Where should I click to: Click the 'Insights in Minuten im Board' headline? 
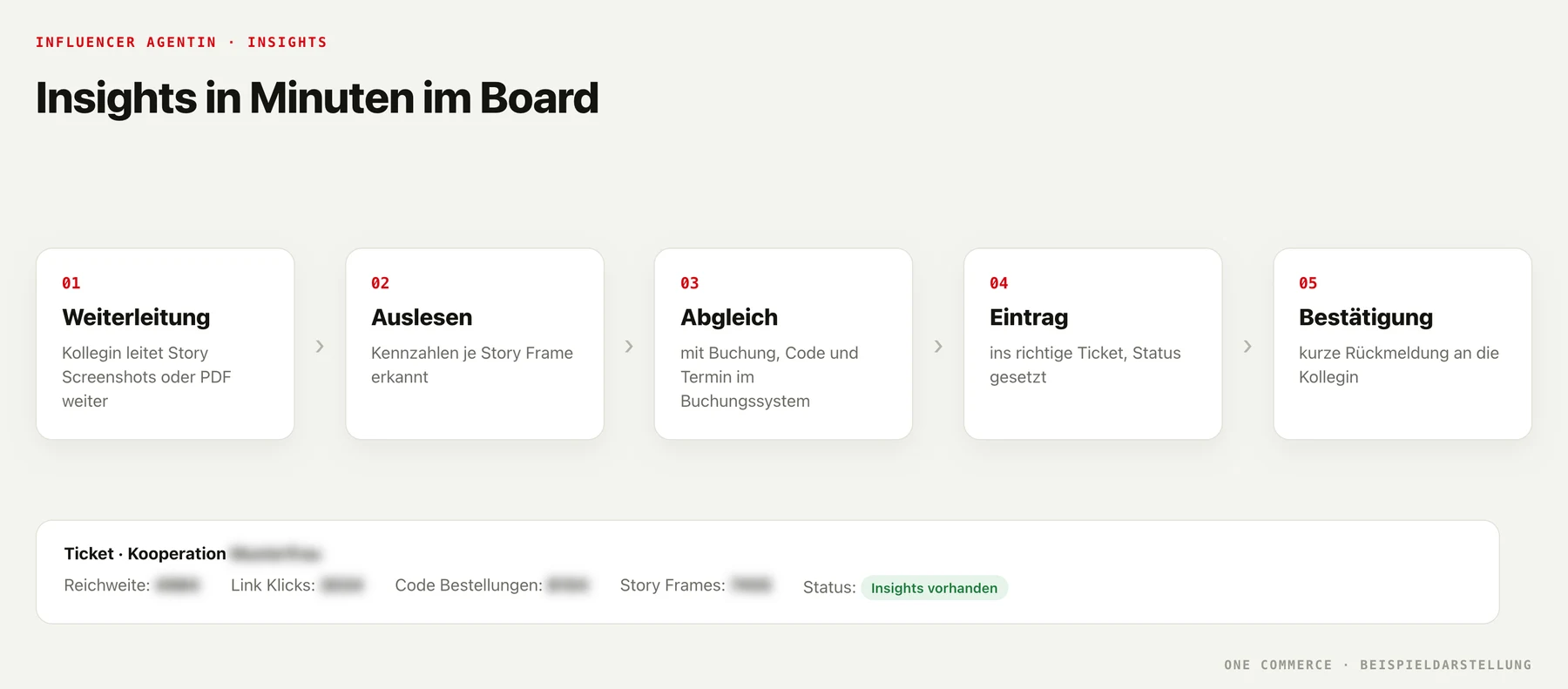(x=317, y=98)
